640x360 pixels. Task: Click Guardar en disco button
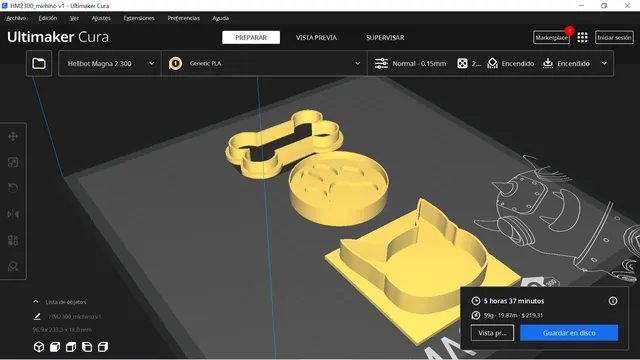click(x=569, y=333)
